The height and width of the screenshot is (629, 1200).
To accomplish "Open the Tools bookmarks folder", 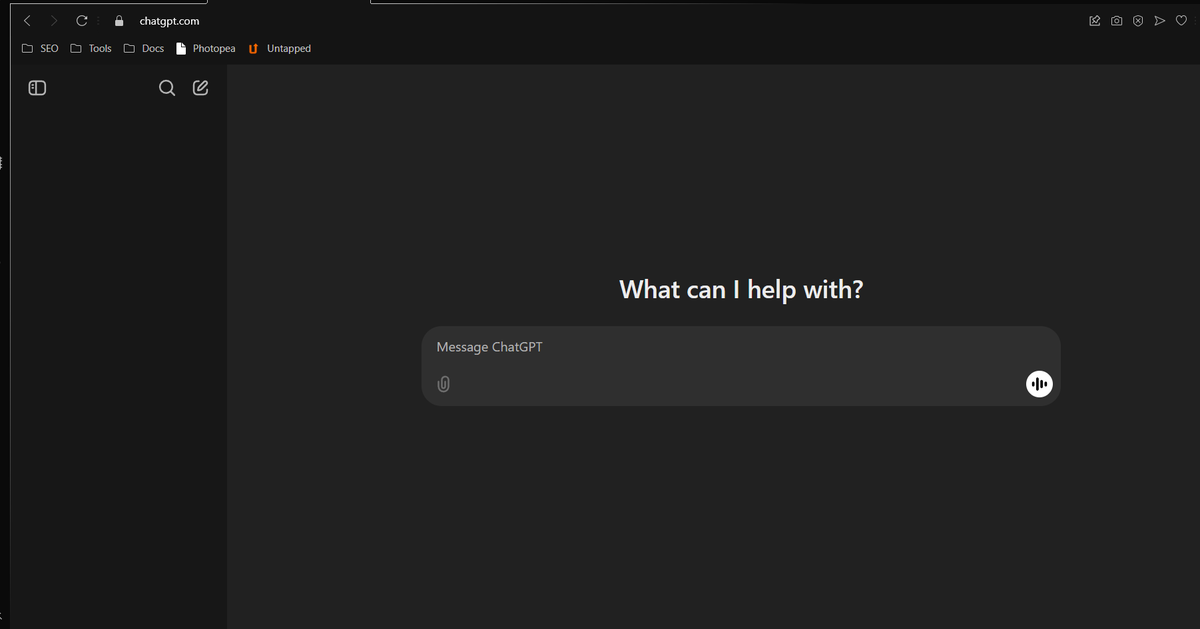I will point(91,48).
